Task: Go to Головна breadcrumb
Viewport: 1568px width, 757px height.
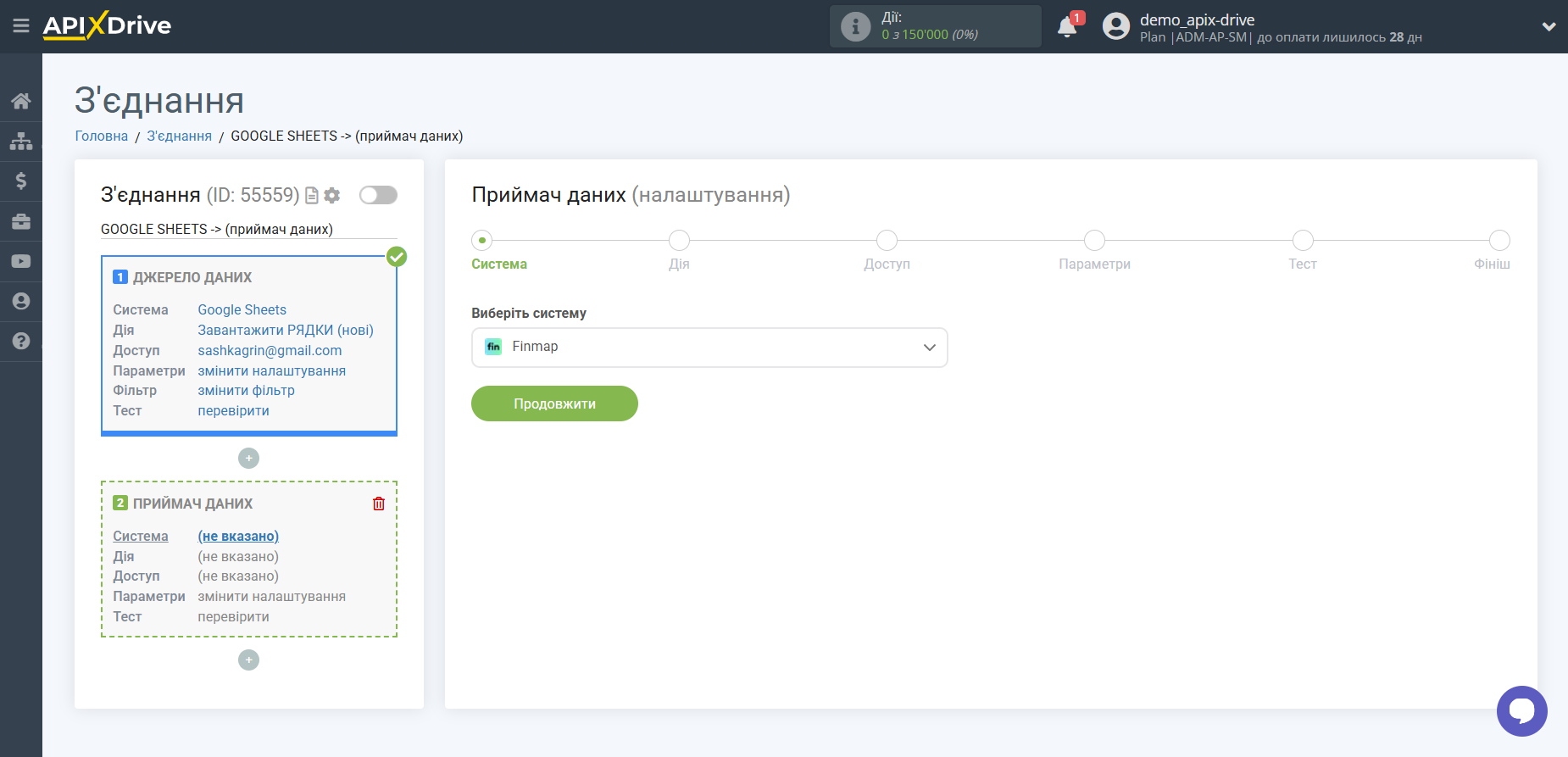Action: tap(101, 136)
